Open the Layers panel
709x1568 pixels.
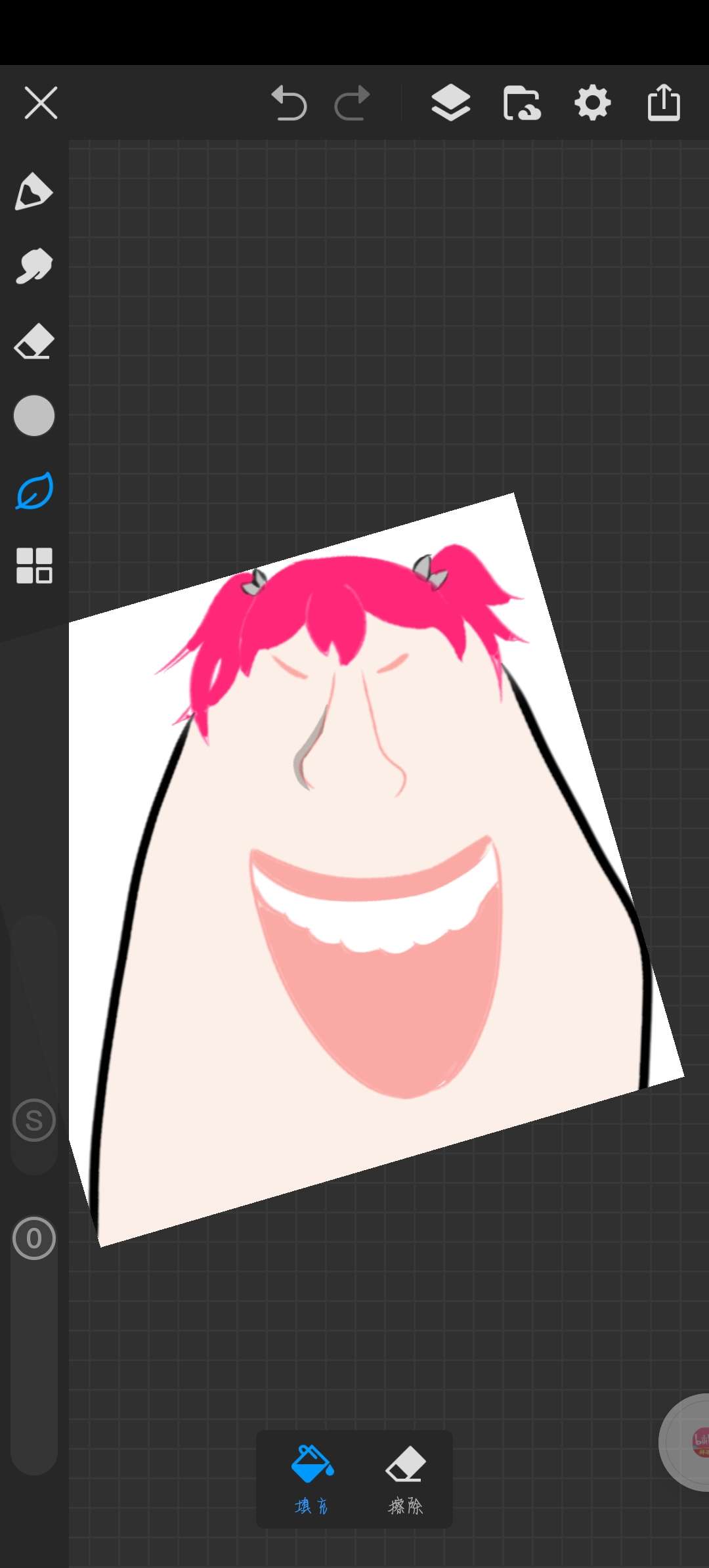tap(451, 103)
